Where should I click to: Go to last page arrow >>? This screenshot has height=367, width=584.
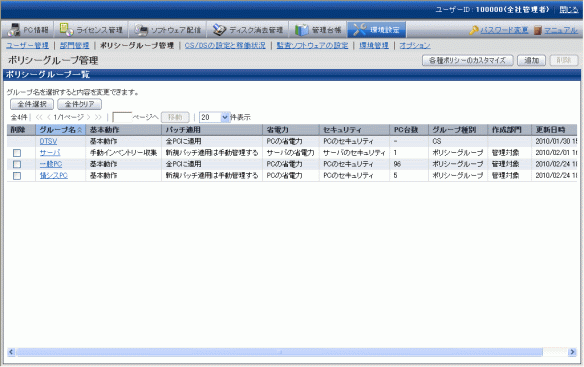(98, 117)
